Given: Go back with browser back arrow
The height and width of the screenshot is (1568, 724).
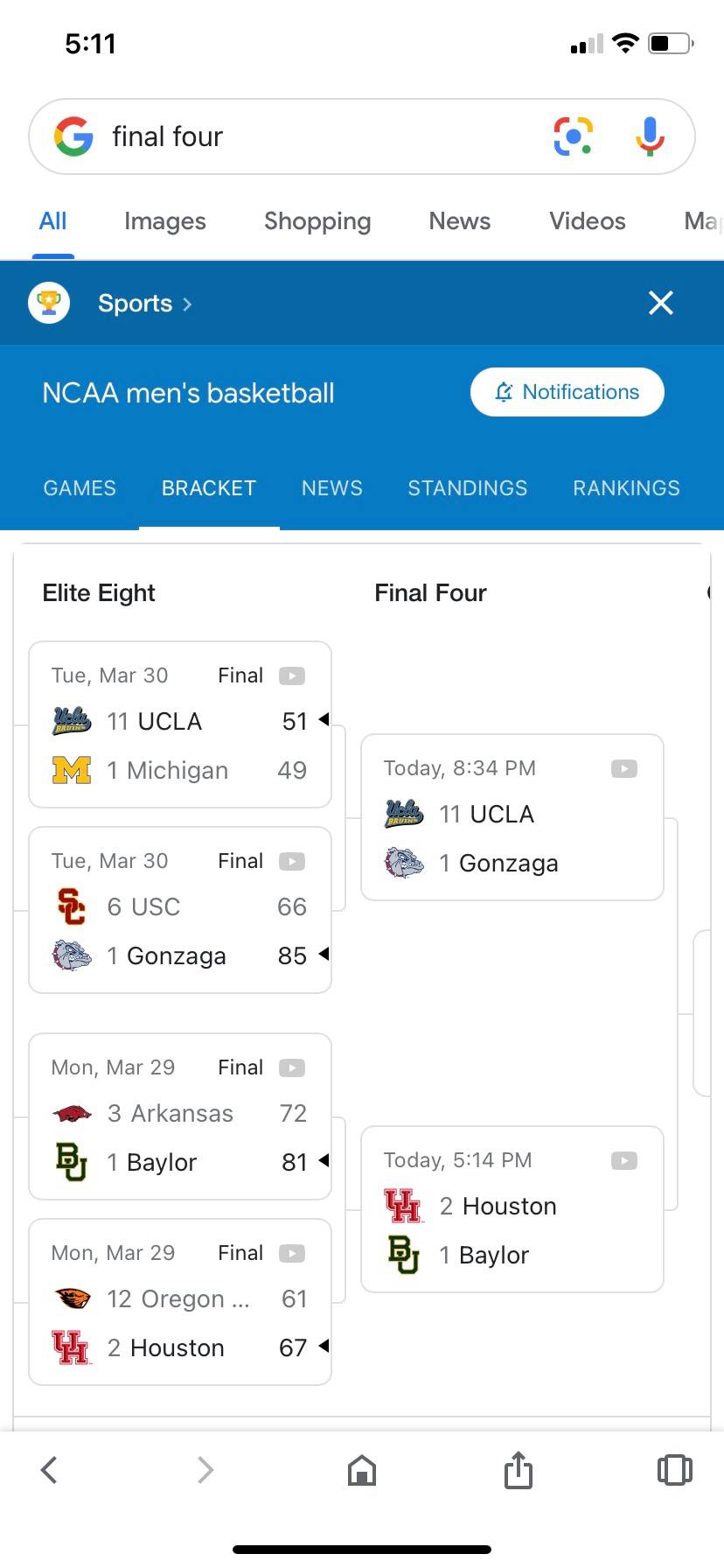Looking at the screenshot, I should pyautogui.click(x=50, y=1469).
